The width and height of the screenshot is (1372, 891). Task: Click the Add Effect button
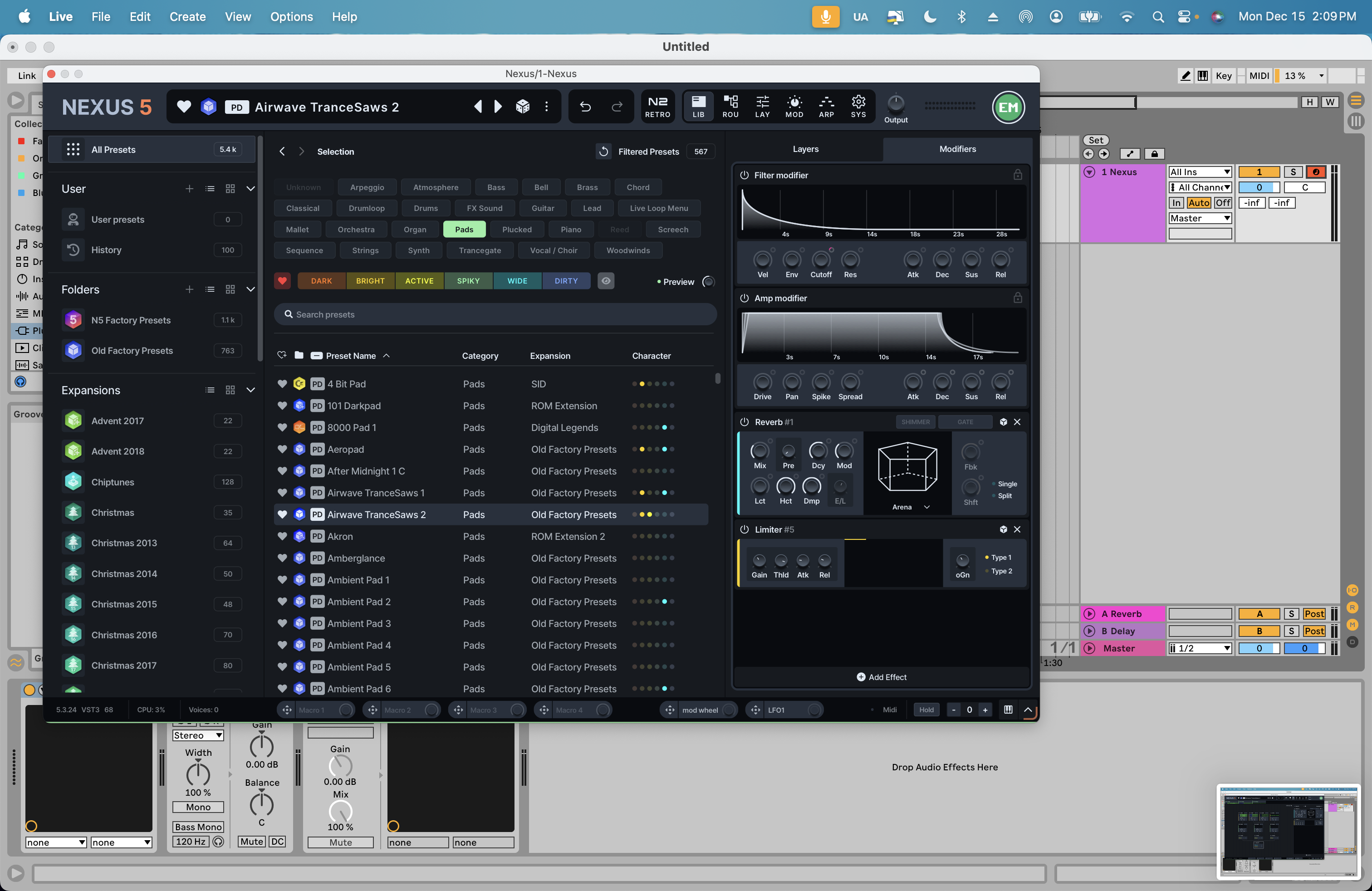(x=882, y=677)
